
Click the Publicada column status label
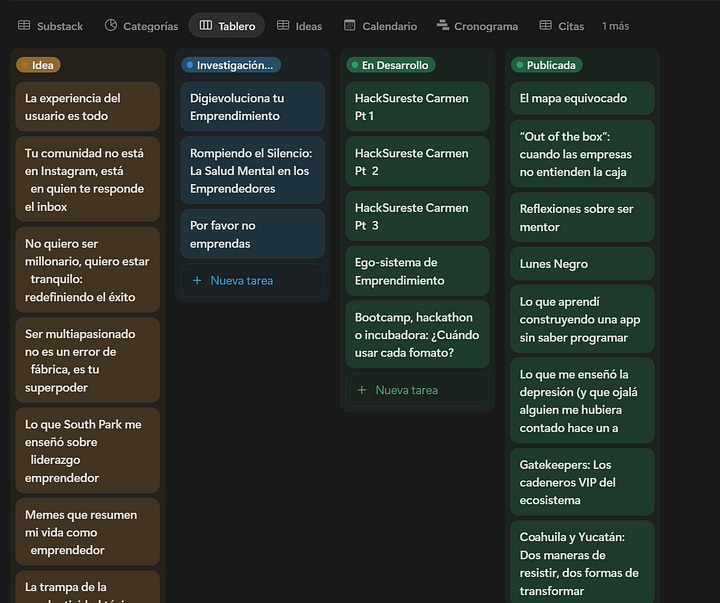(546, 65)
